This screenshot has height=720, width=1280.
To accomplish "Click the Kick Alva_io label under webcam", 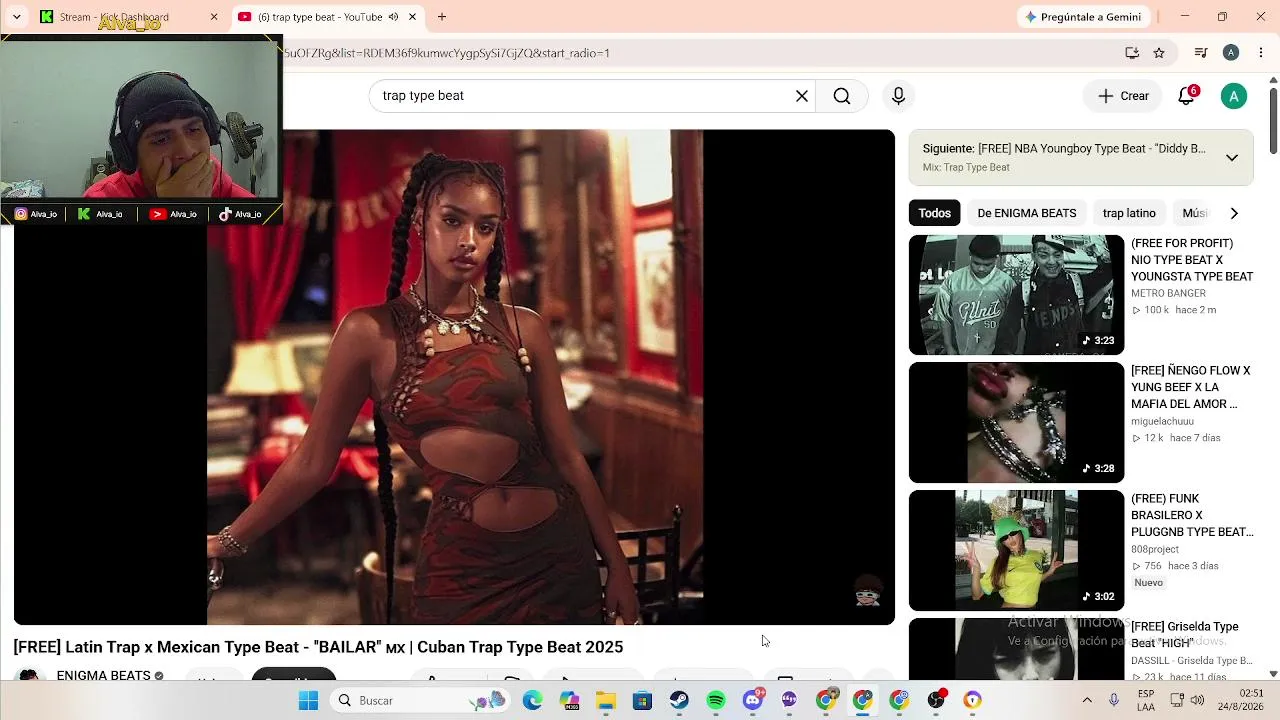I will pyautogui.click(x=100, y=214).
